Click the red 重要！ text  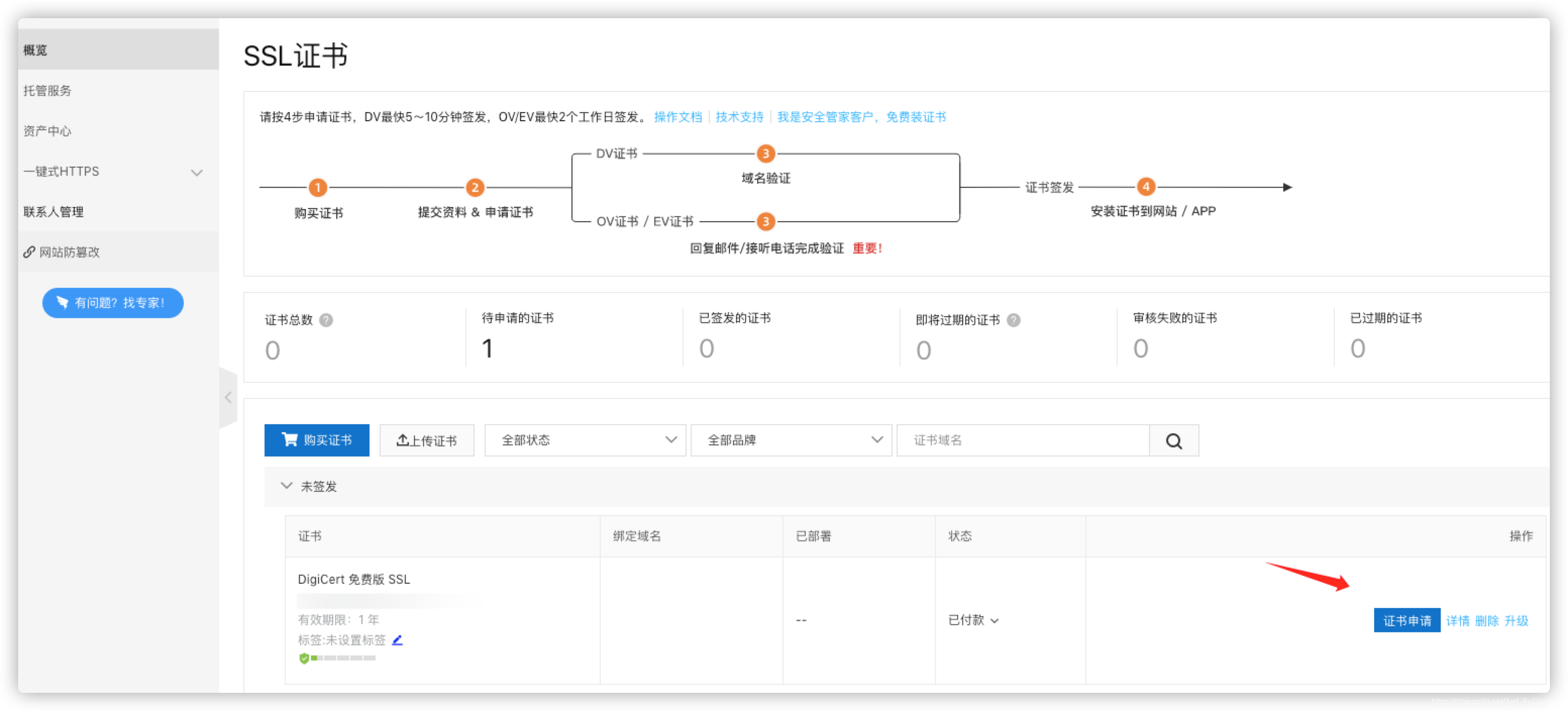click(x=867, y=248)
